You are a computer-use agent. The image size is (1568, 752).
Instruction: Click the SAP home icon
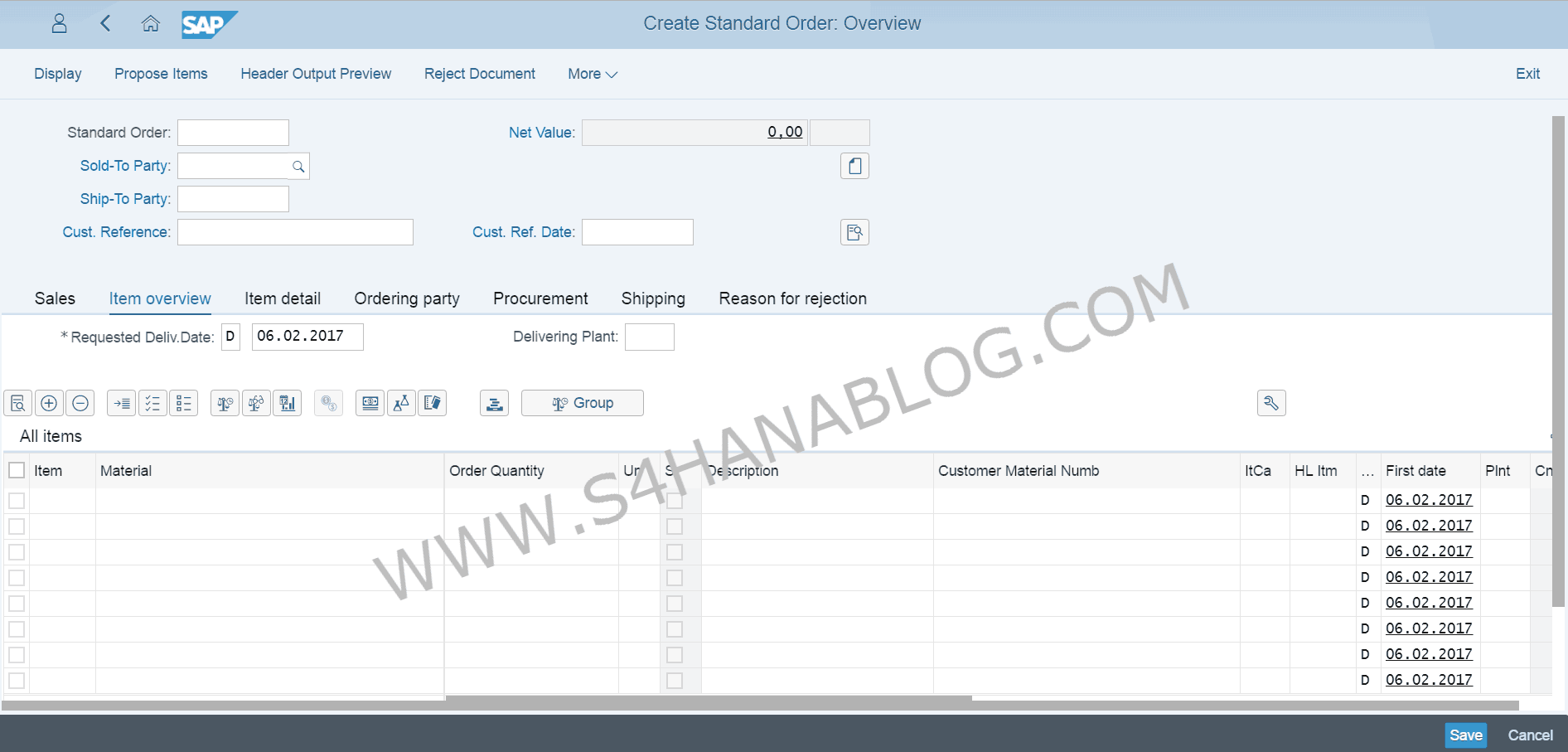pyautogui.click(x=150, y=23)
